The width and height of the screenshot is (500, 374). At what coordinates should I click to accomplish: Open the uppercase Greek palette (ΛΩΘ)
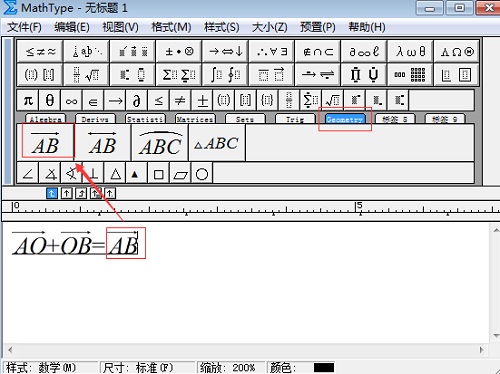(x=457, y=51)
